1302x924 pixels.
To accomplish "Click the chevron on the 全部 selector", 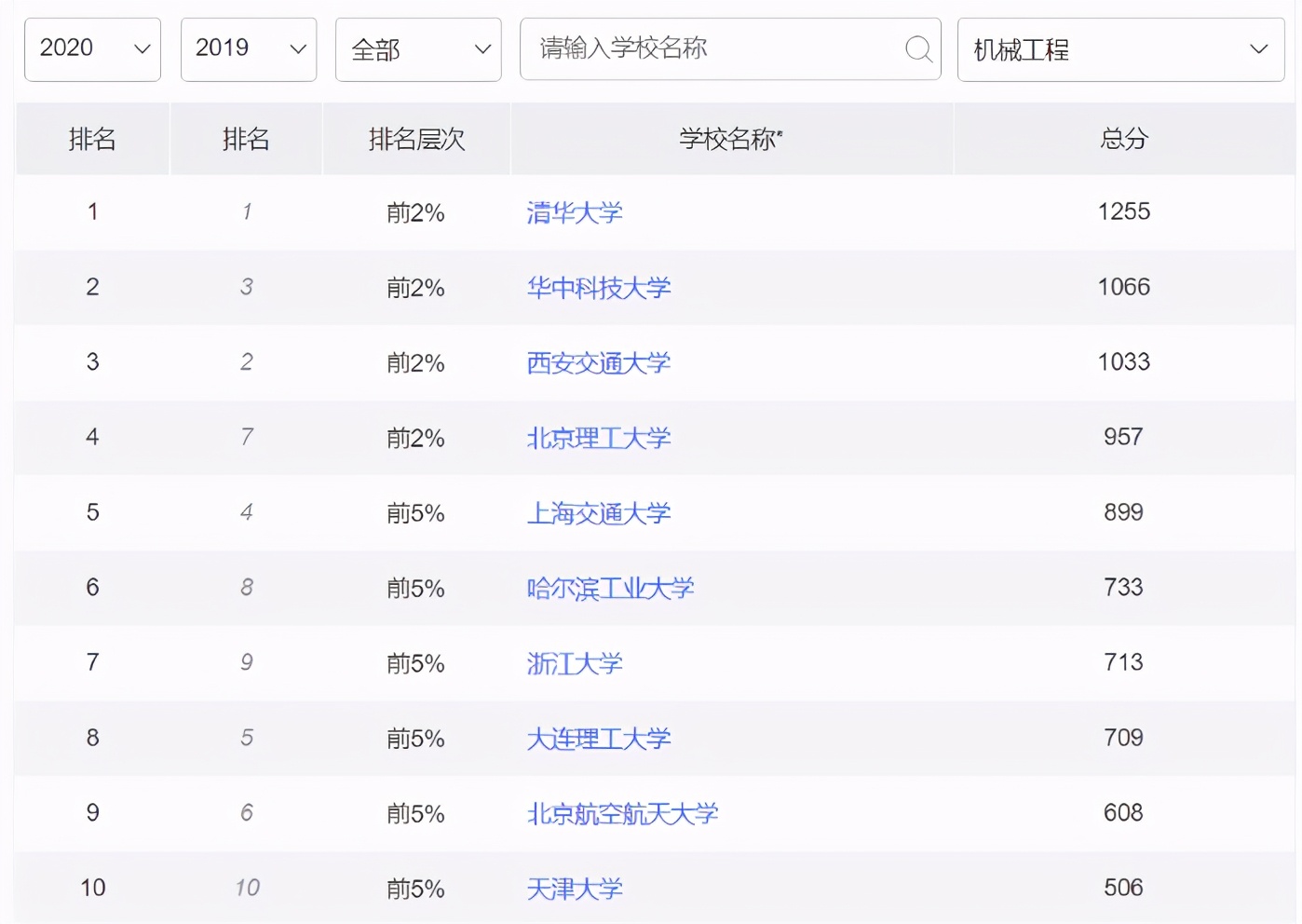I will coord(482,49).
